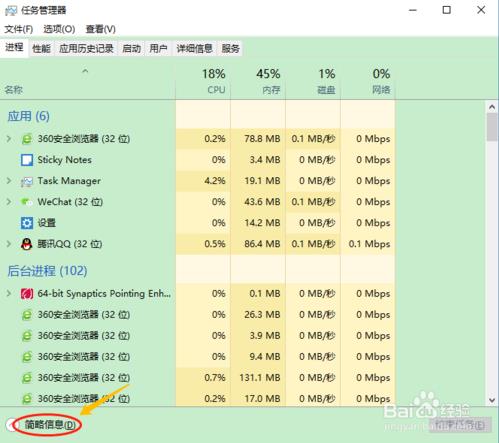Click the 86.4 MB memory cell
This screenshot has width=499, height=443.
[x=258, y=244]
